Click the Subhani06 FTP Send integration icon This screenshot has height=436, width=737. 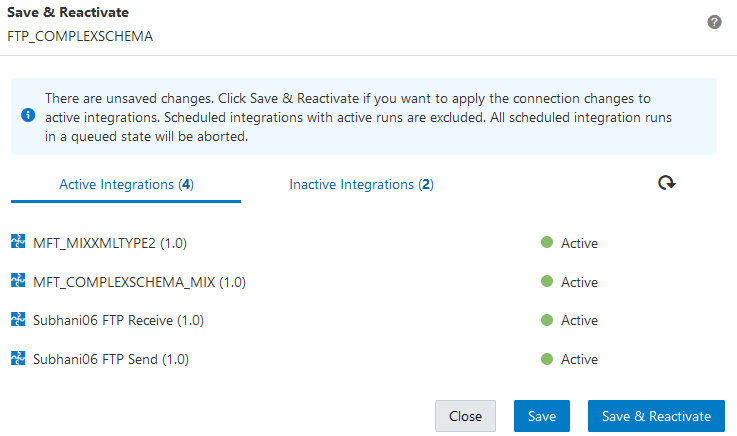point(18,358)
